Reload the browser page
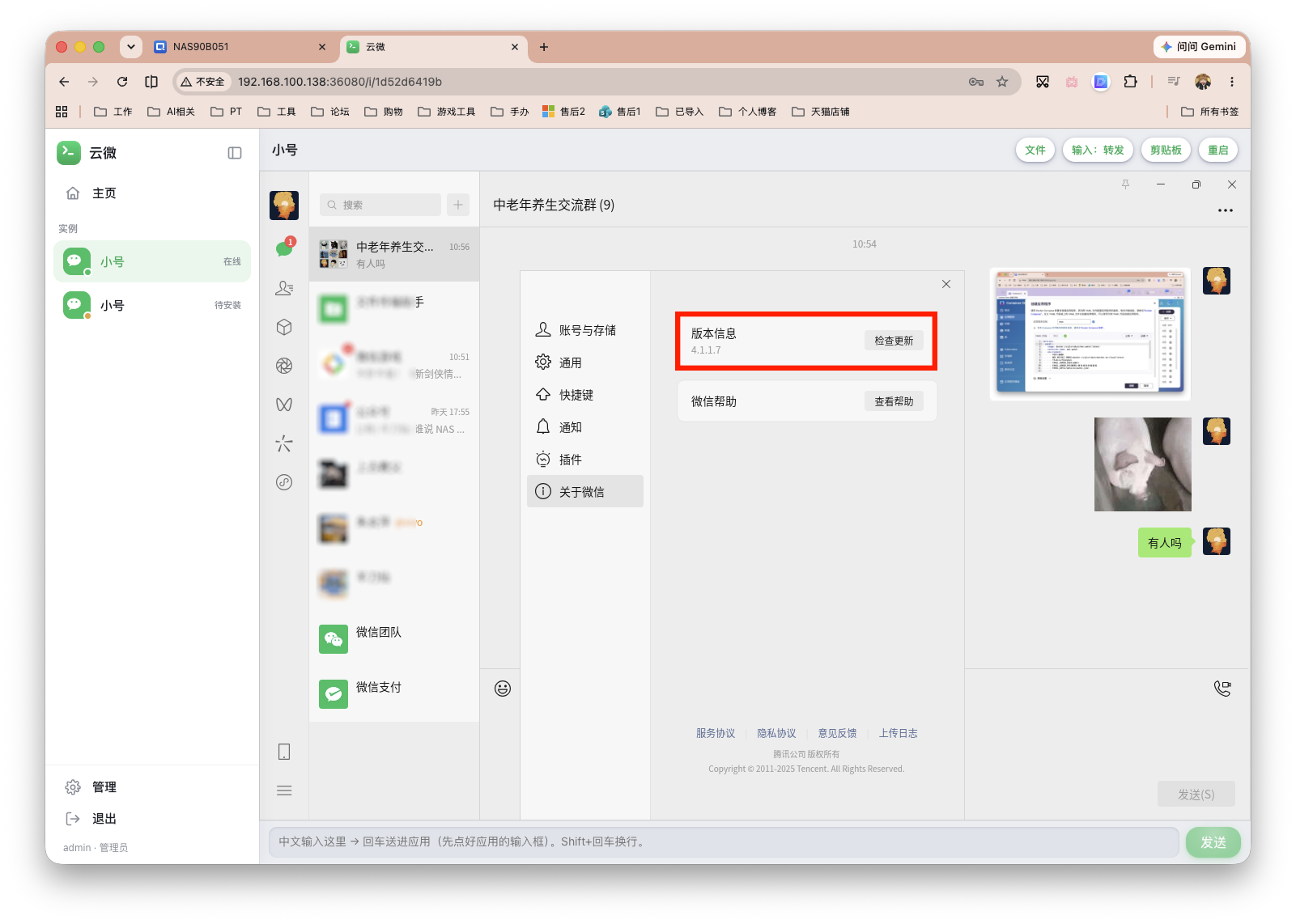The width and height of the screenshot is (1296, 924). [122, 82]
